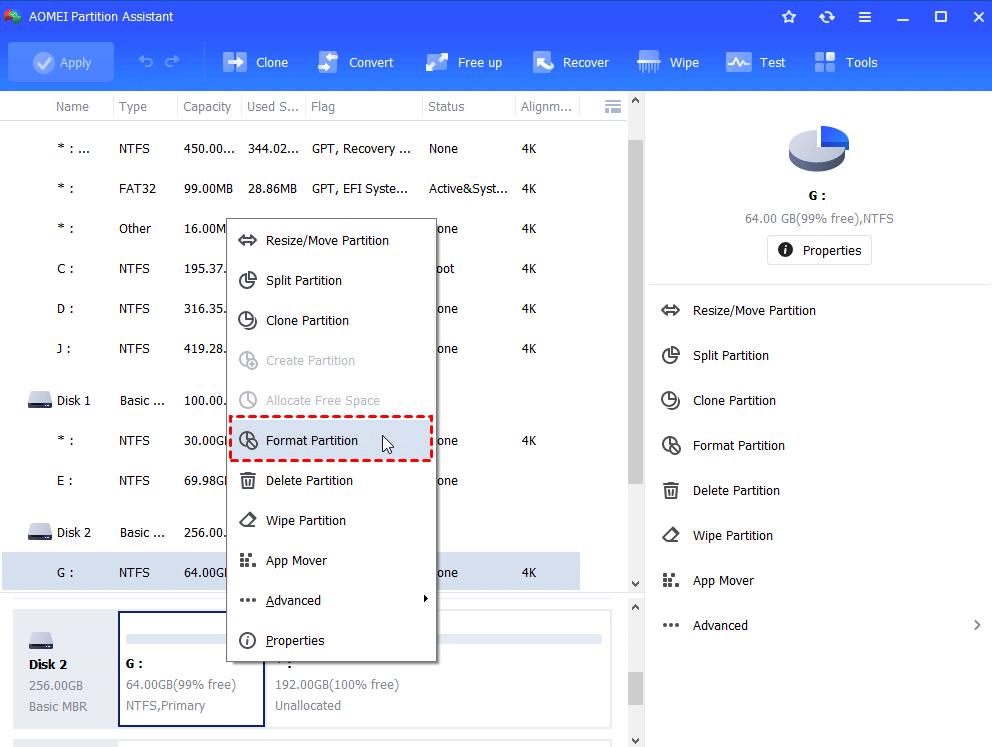Image resolution: width=992 pixels, height=747 pixels.
Task: Sort by the Name column header
Action: point(72,107)
